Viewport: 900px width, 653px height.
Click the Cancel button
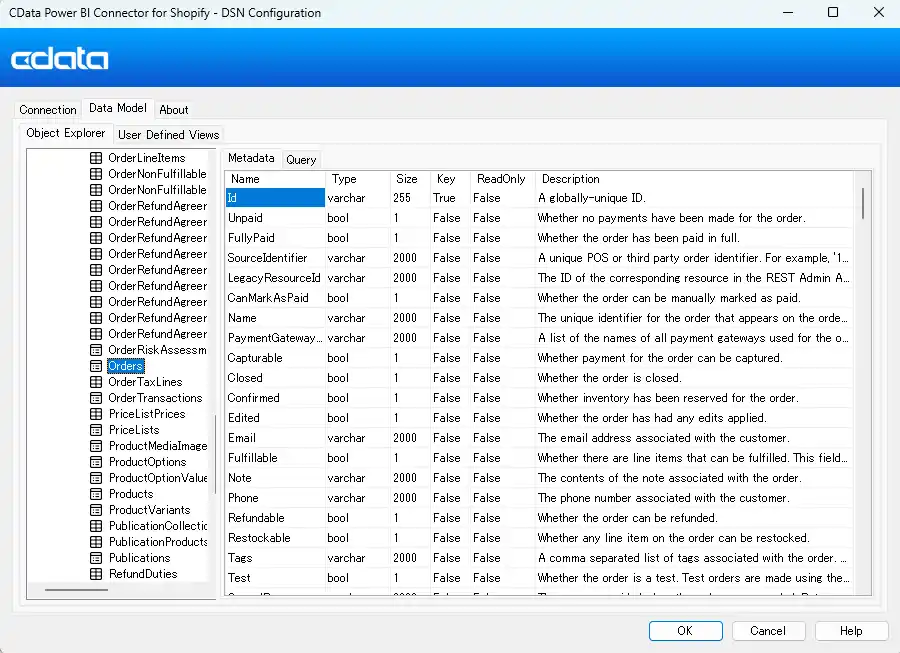tap(768, 631)
